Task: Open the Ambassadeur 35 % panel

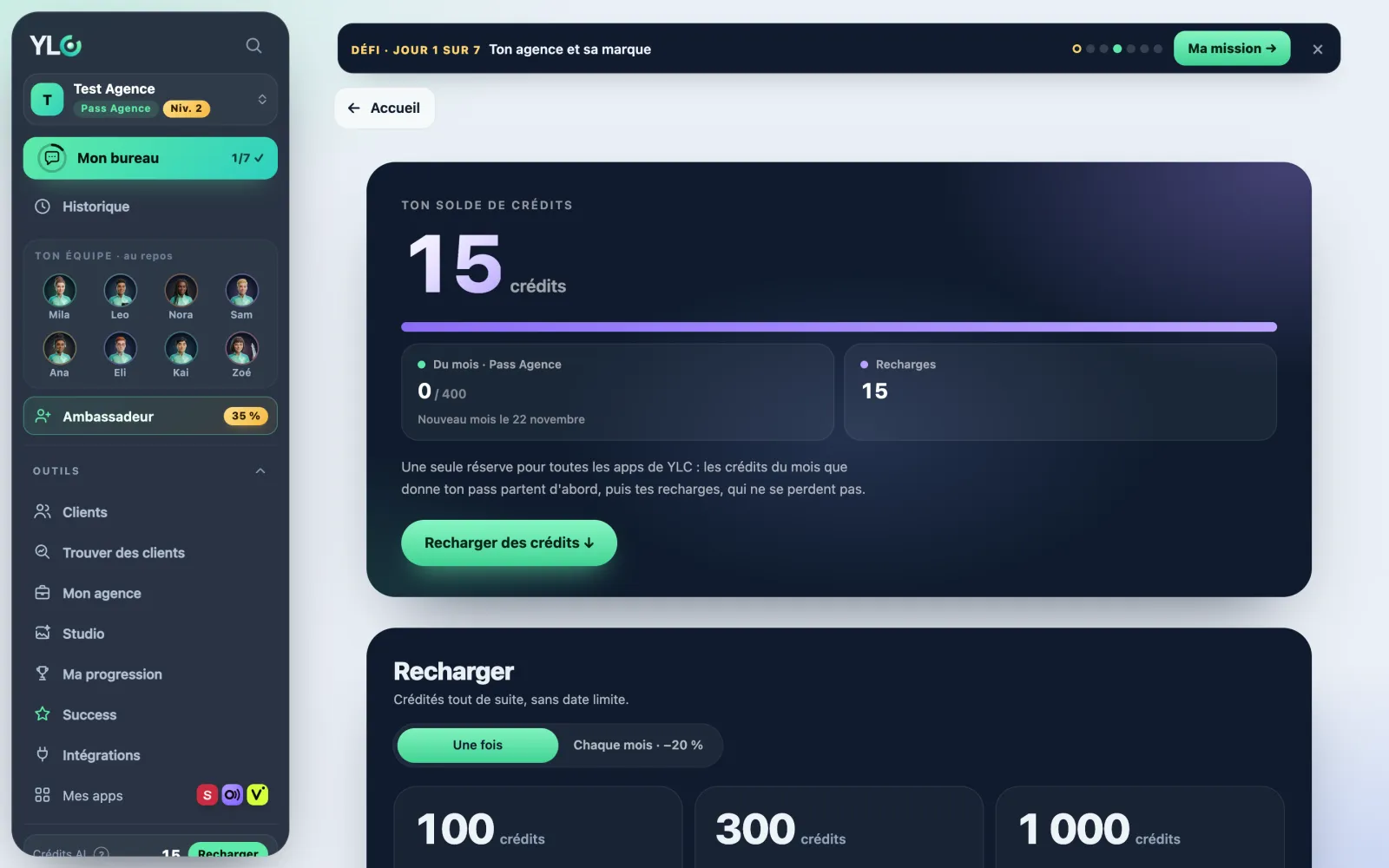Action: coord(150,417)
